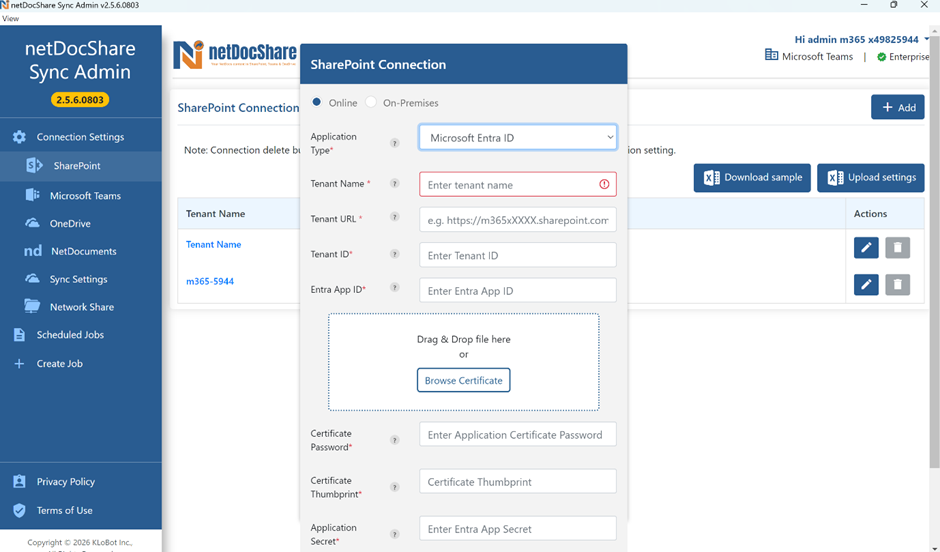Click the Create Job plus icon

tap(19, 364)
